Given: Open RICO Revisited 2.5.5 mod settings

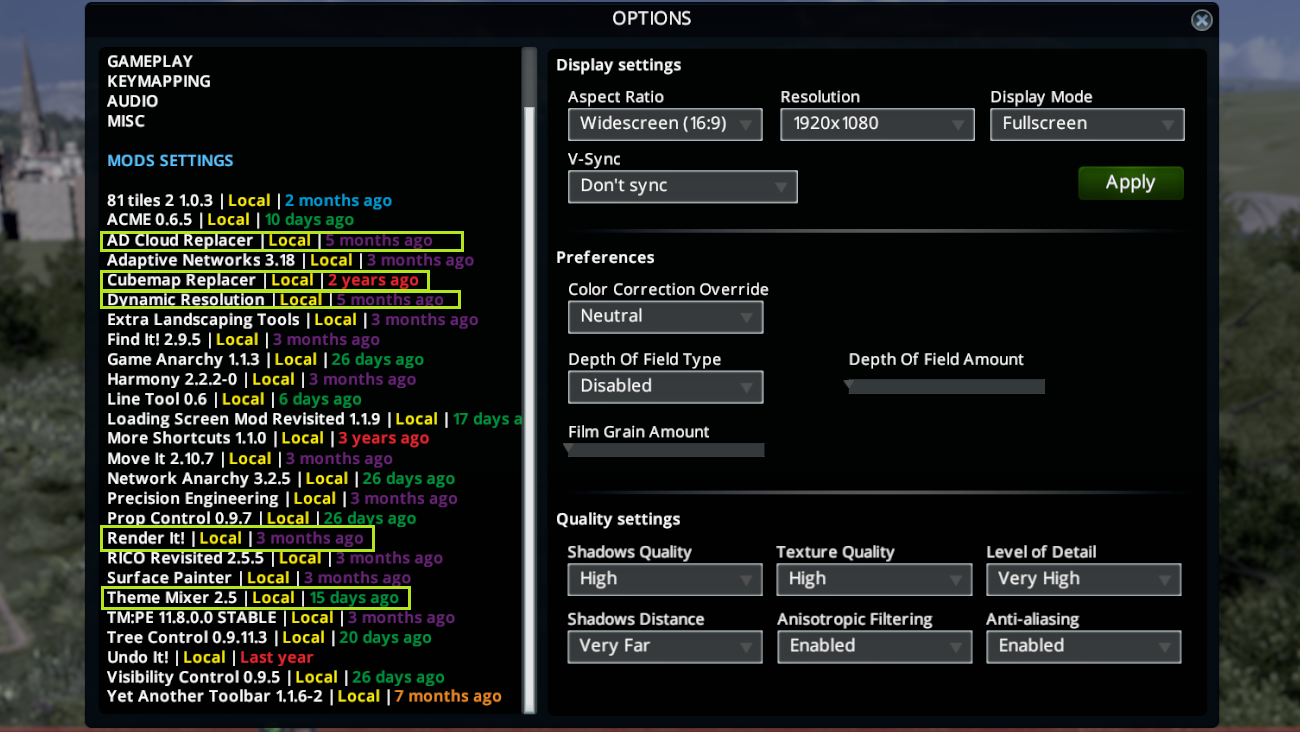Looking at the screenshot, I should tap(275, 559).
